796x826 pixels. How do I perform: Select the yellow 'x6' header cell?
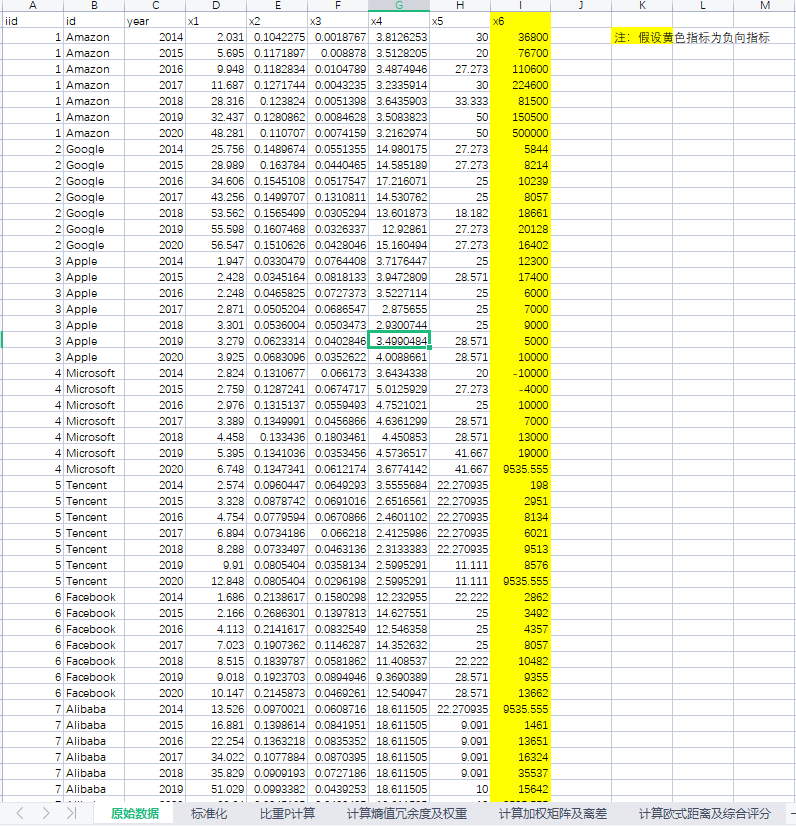point(520,21)
